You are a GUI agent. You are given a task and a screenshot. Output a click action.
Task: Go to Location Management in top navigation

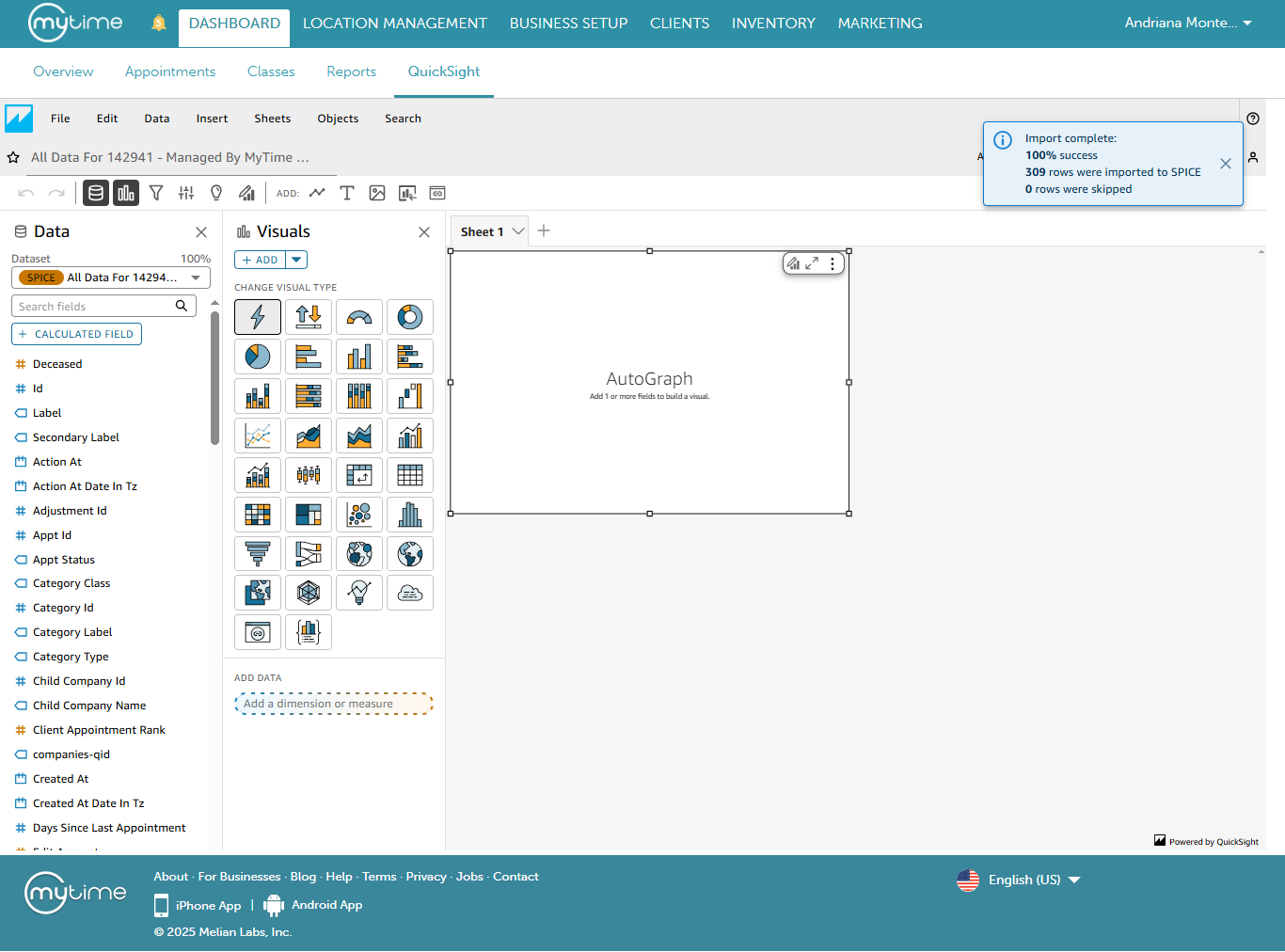click(x=395, y=23)
